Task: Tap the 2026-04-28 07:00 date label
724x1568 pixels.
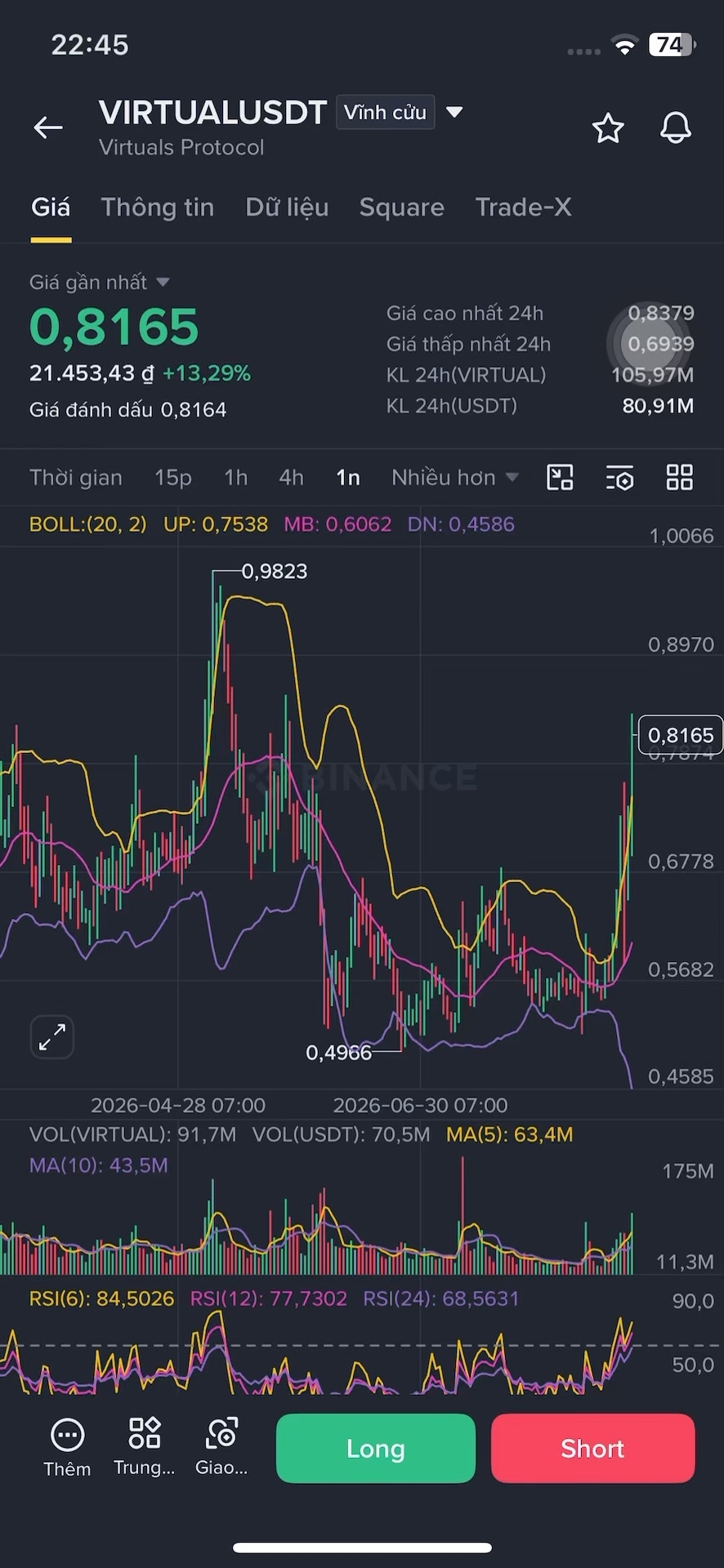Action: 178,1106
